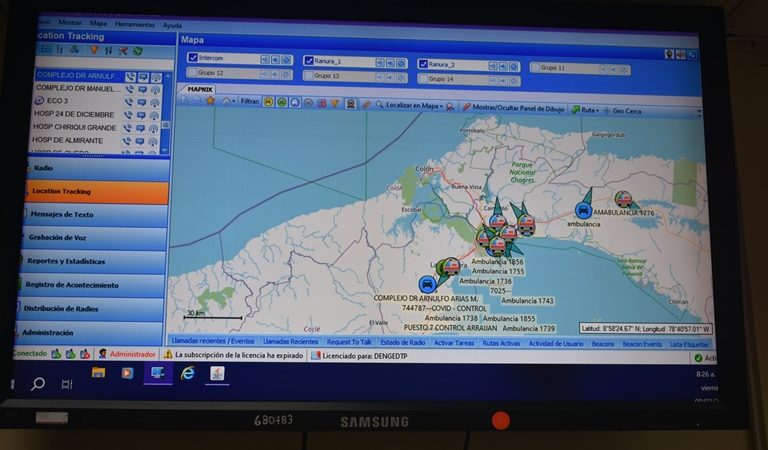Click the boxed person icon on the map toolbar

click(x=351, y=104)
